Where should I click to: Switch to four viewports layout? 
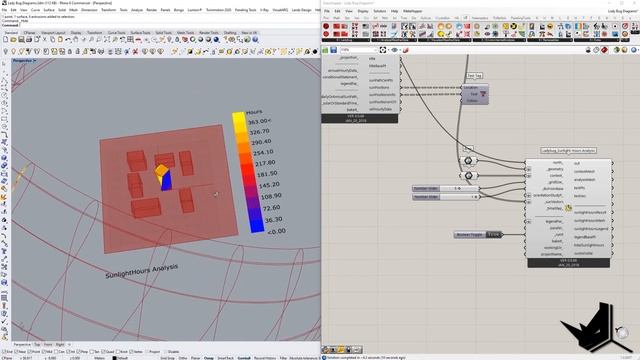pos(130,40)
